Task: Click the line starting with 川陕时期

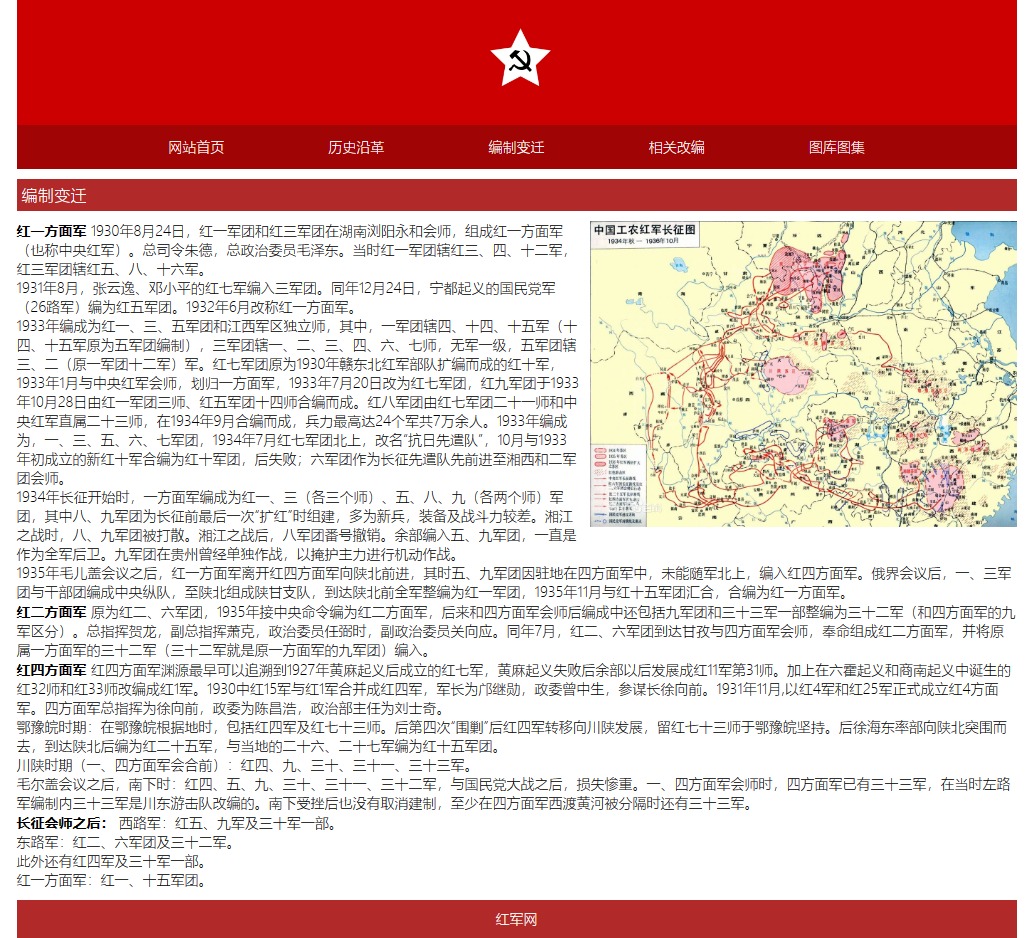Action: click(240, 765)
